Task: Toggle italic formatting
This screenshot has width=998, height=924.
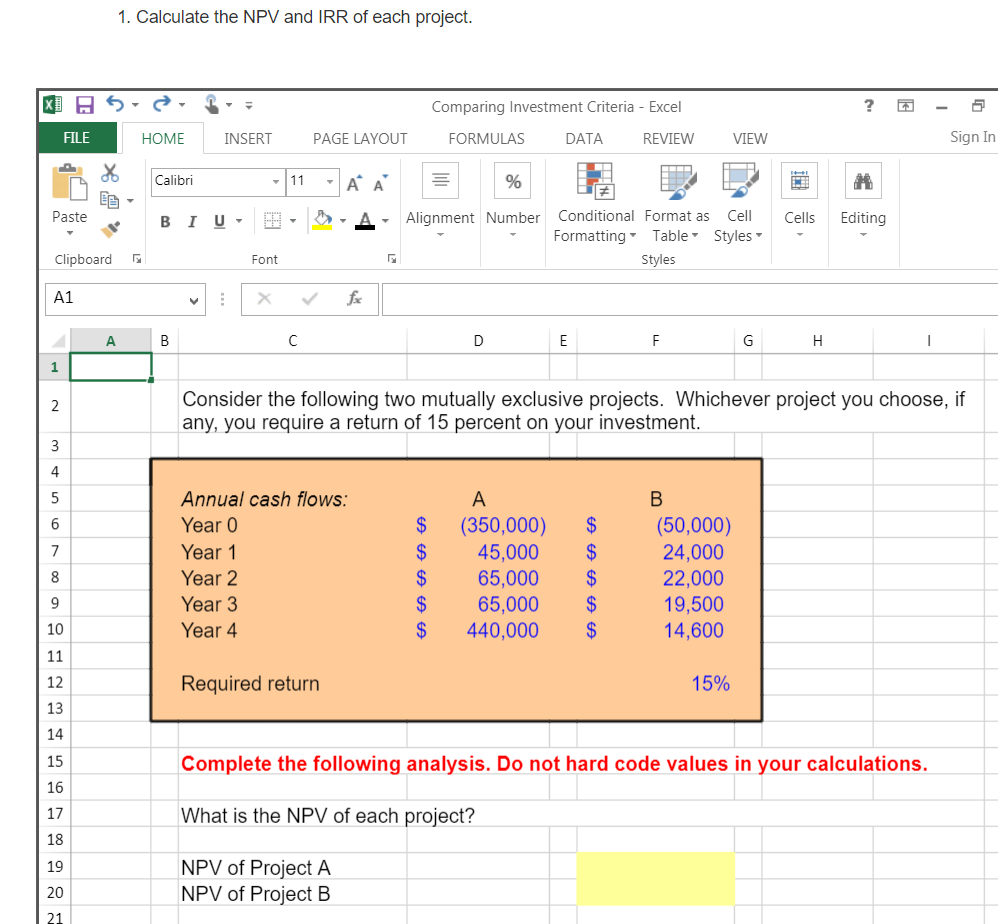Action: (191, 221)
